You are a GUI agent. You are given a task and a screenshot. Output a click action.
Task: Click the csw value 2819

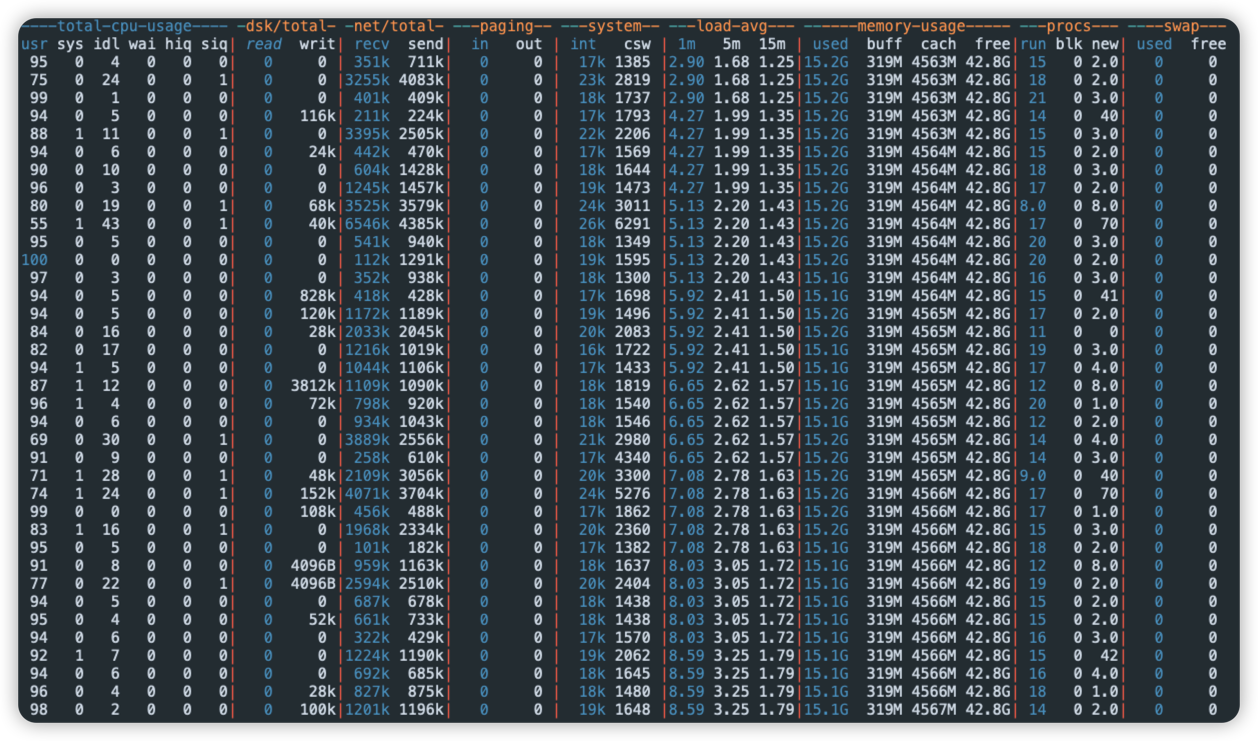pos(633,80)
